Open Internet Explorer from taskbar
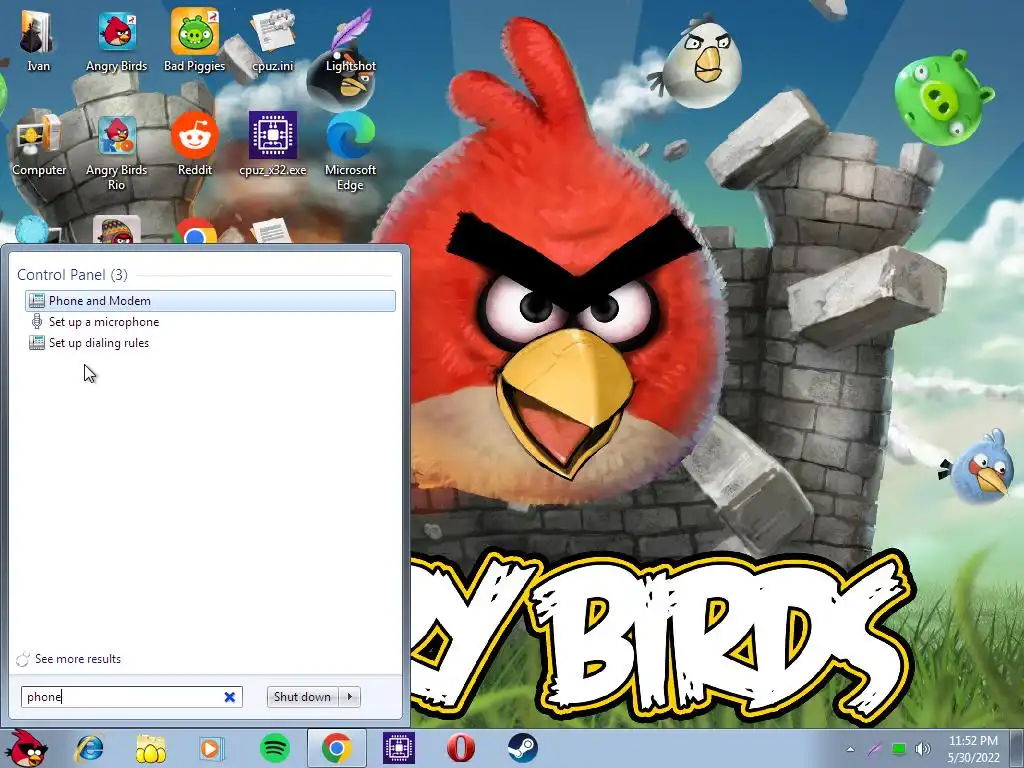Viewport: 1024px width, 768px height. (89, 748)
